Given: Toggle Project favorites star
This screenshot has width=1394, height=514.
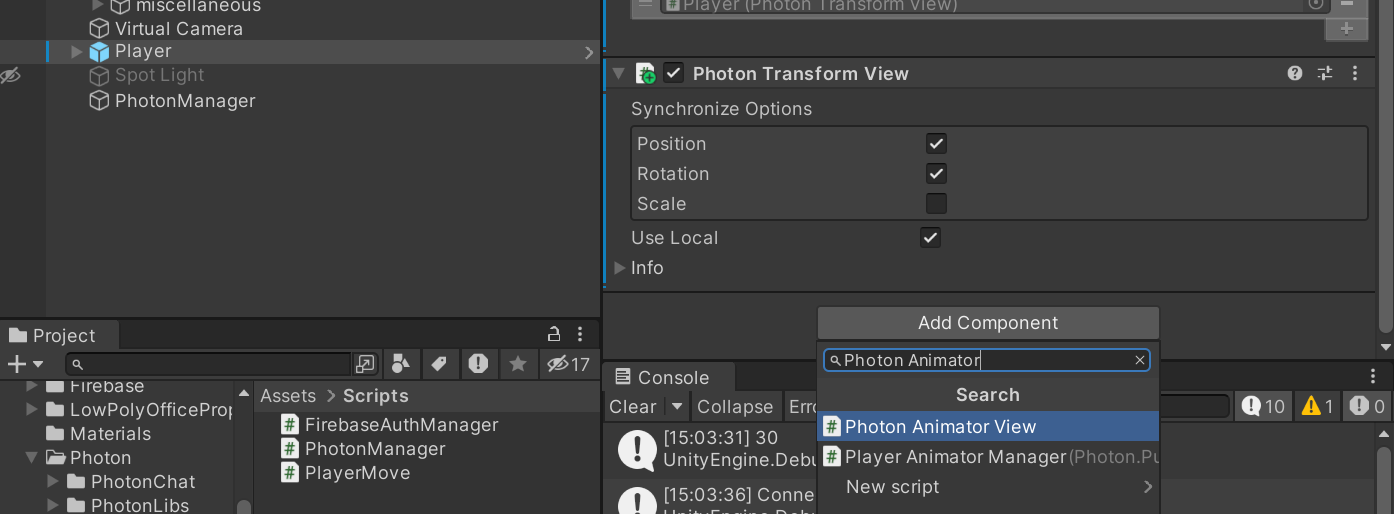Looking at the screenshot, I should click(x=518, y=364).
